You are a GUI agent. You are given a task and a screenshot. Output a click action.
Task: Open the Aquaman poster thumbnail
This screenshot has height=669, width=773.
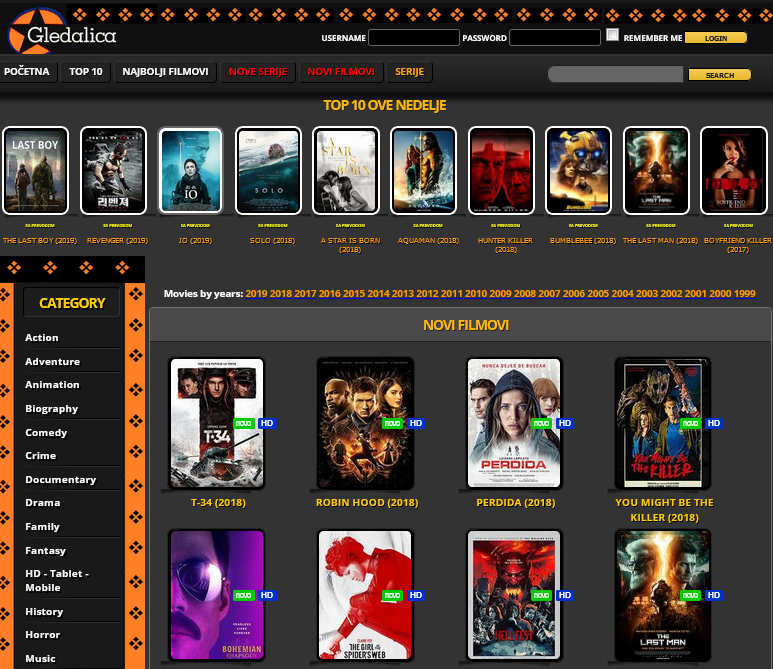(x=423, y=171)
